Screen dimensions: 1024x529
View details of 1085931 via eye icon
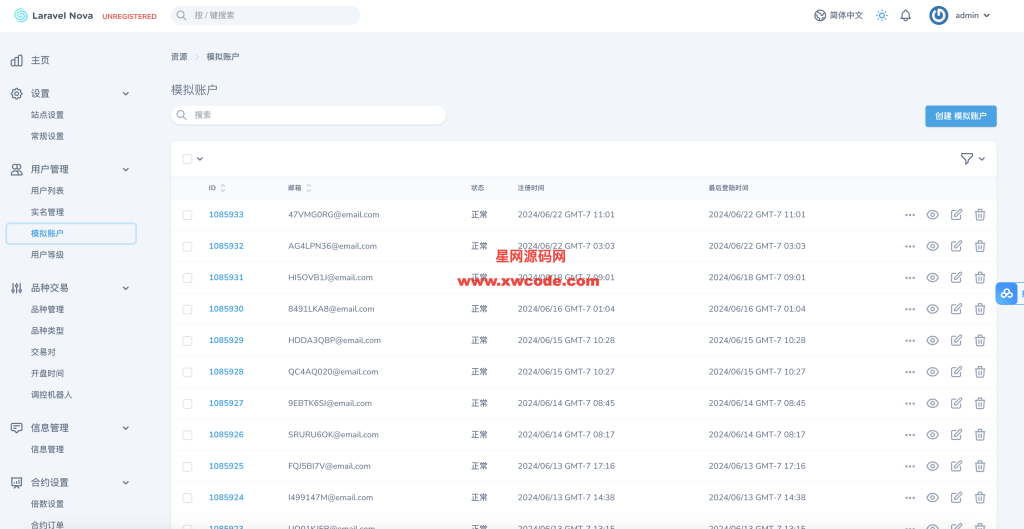click(x=932, y=278)
